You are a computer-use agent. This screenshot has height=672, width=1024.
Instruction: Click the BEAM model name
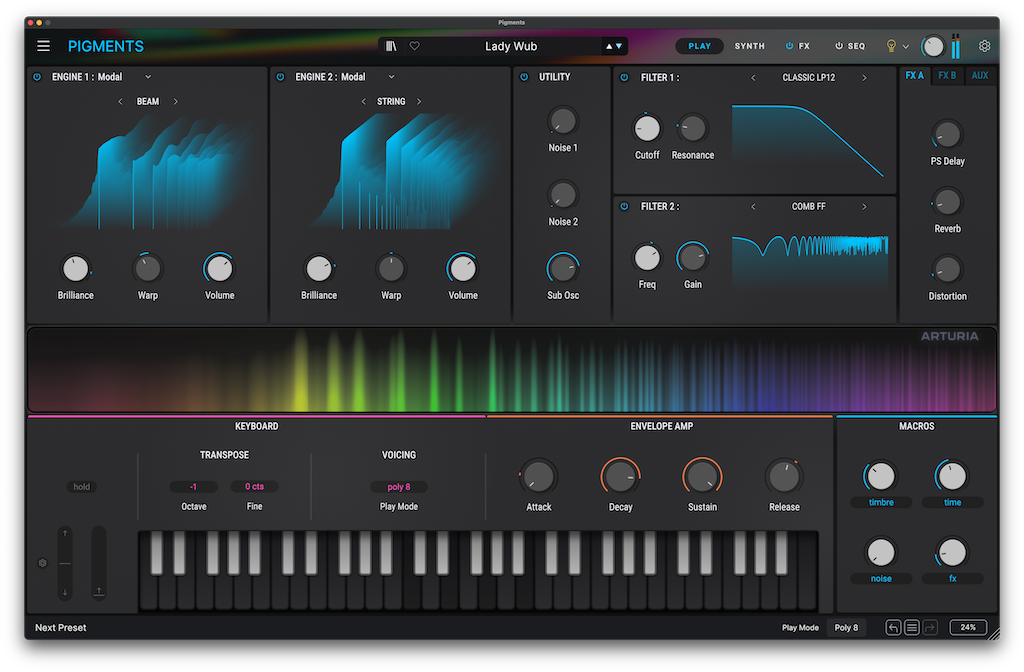tap(148, 101)
